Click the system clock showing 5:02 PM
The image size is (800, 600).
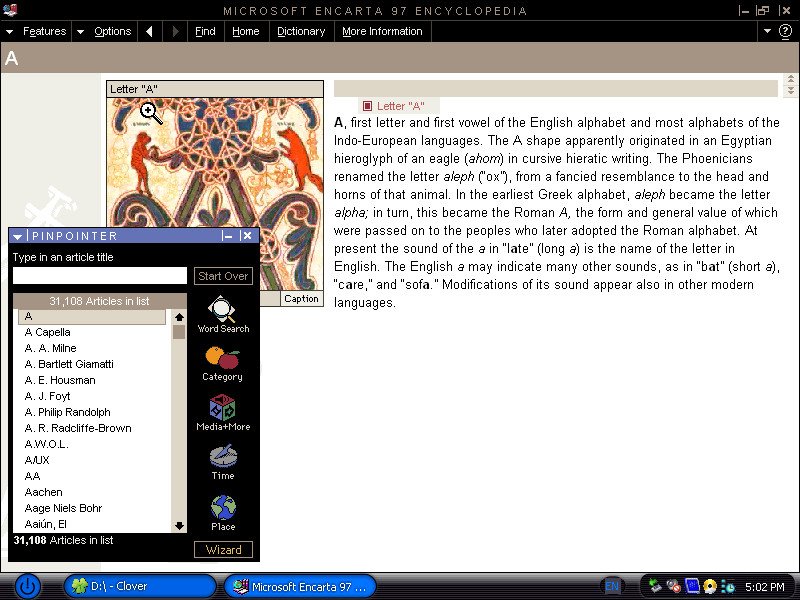point(764,587)
